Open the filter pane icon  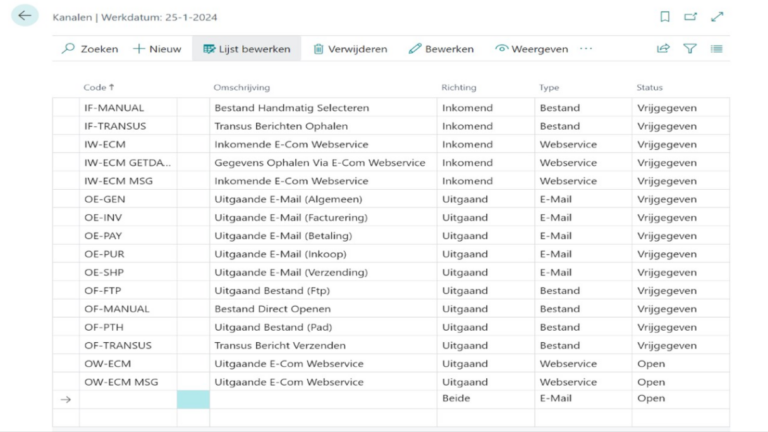pyautogui.click(x=690, y=48)
